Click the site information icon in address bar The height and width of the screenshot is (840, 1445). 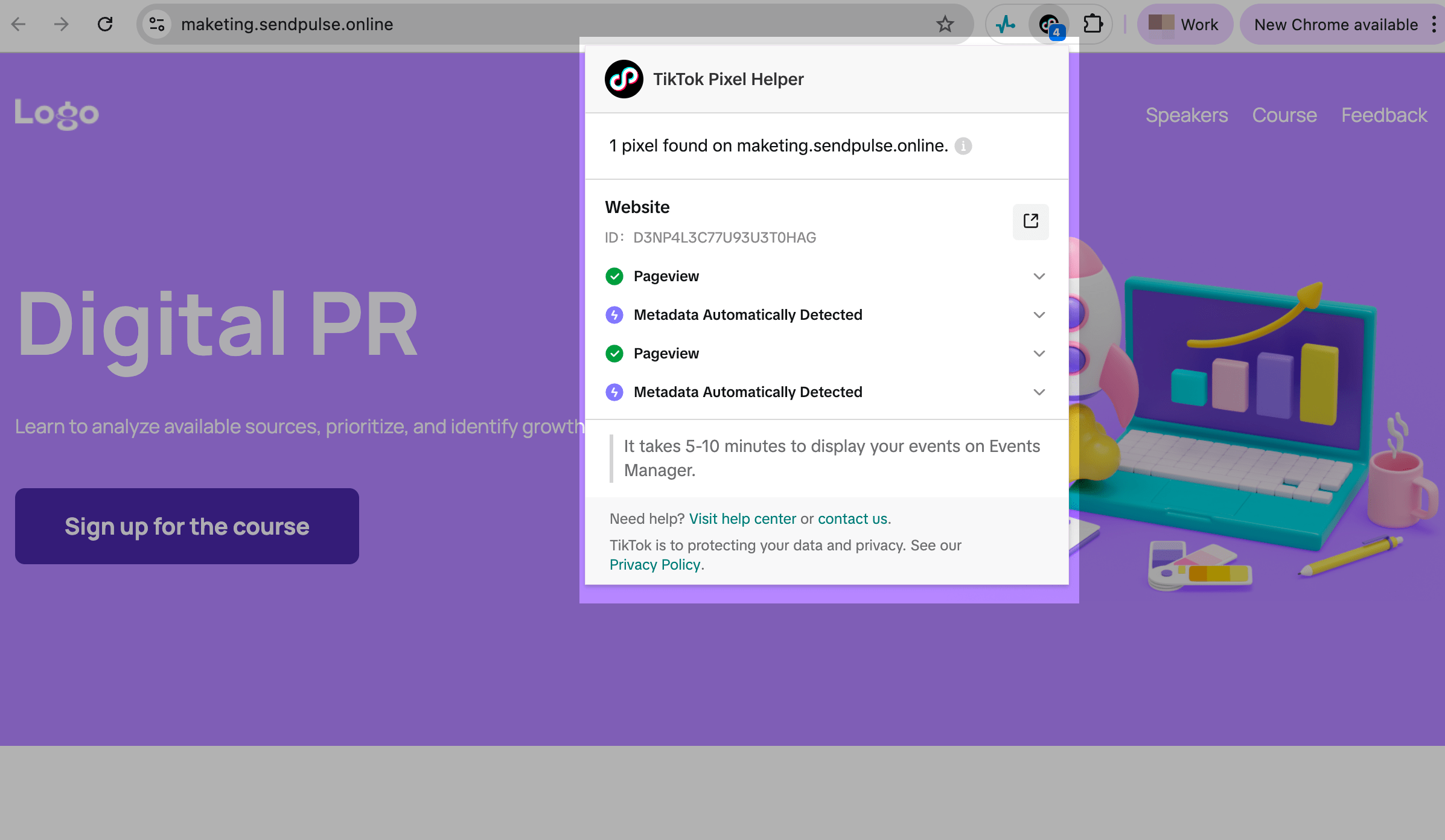pos(157,24)
